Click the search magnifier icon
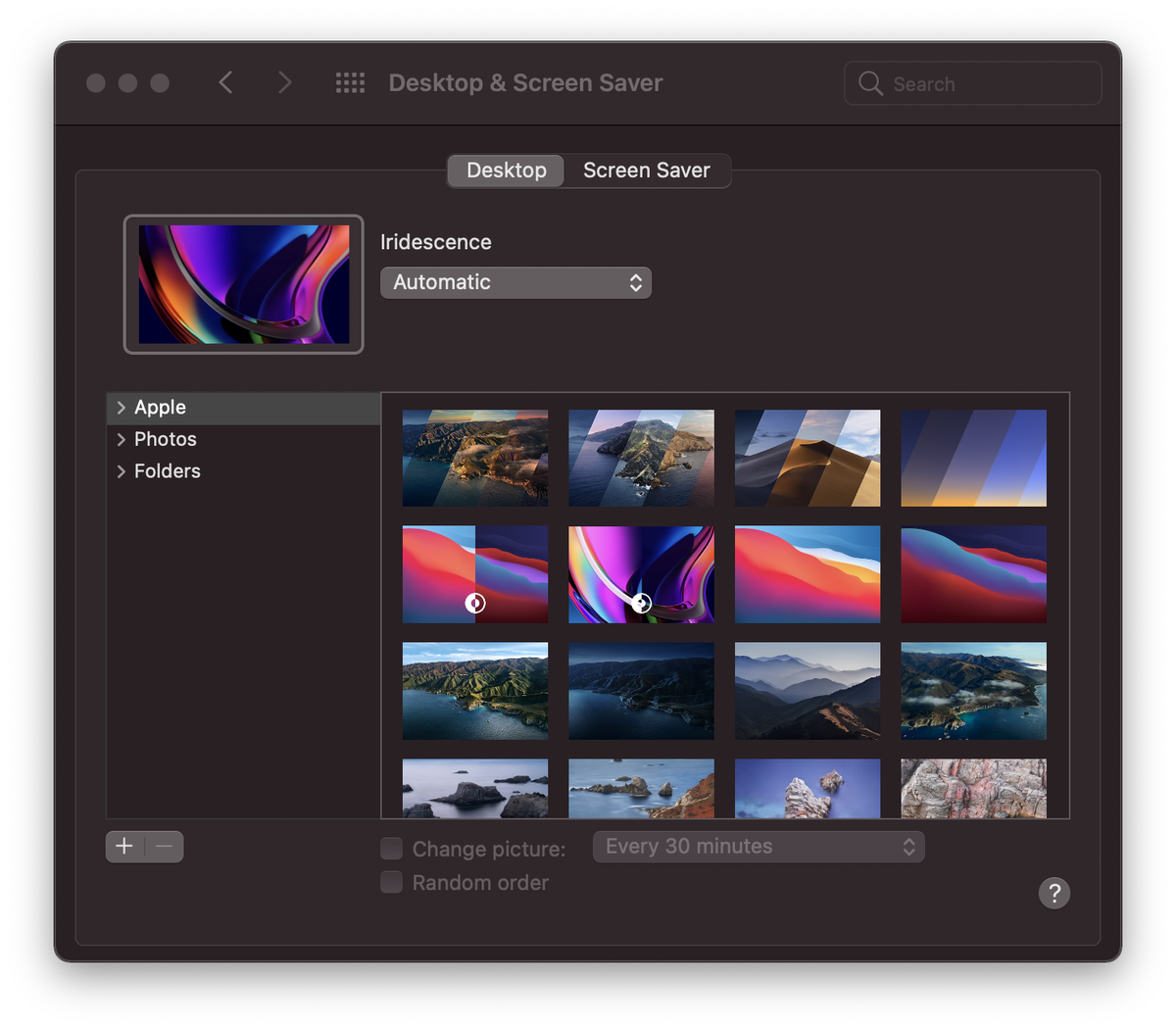 pyautogui.click(x=870, y=83)
